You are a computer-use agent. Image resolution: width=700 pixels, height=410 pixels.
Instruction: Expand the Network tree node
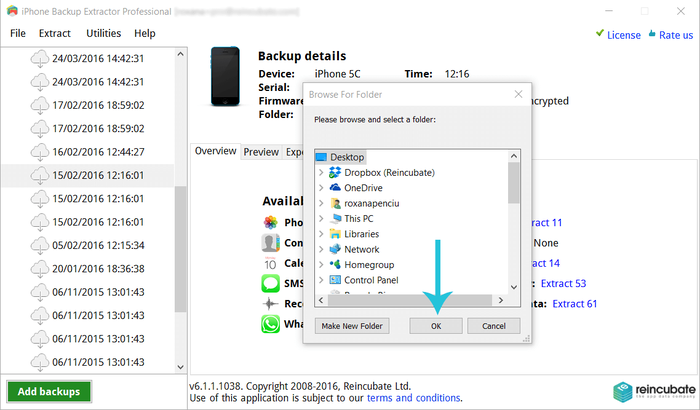[x=321, y=249]
